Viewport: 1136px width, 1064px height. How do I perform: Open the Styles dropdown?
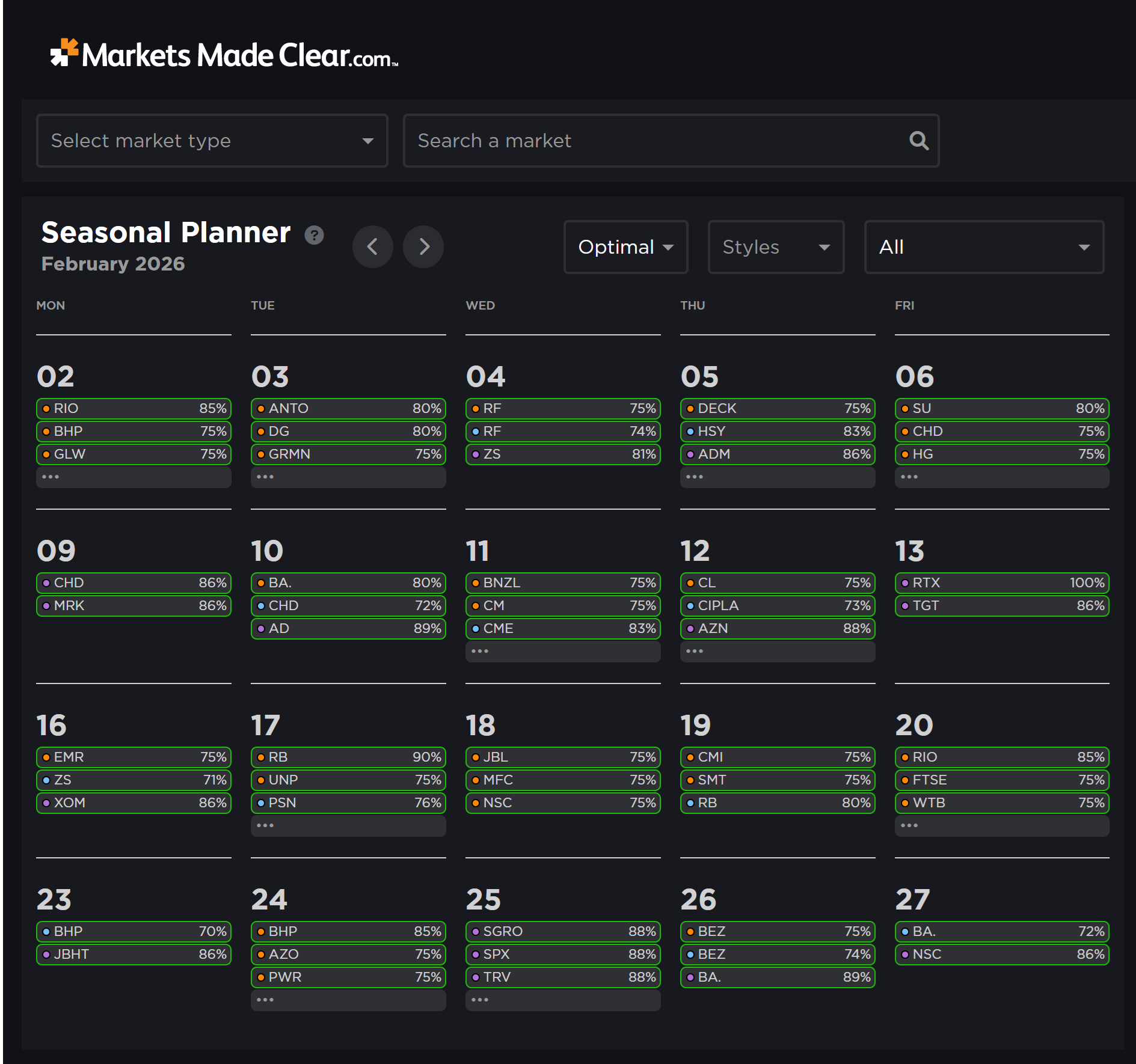click(775, 246)
